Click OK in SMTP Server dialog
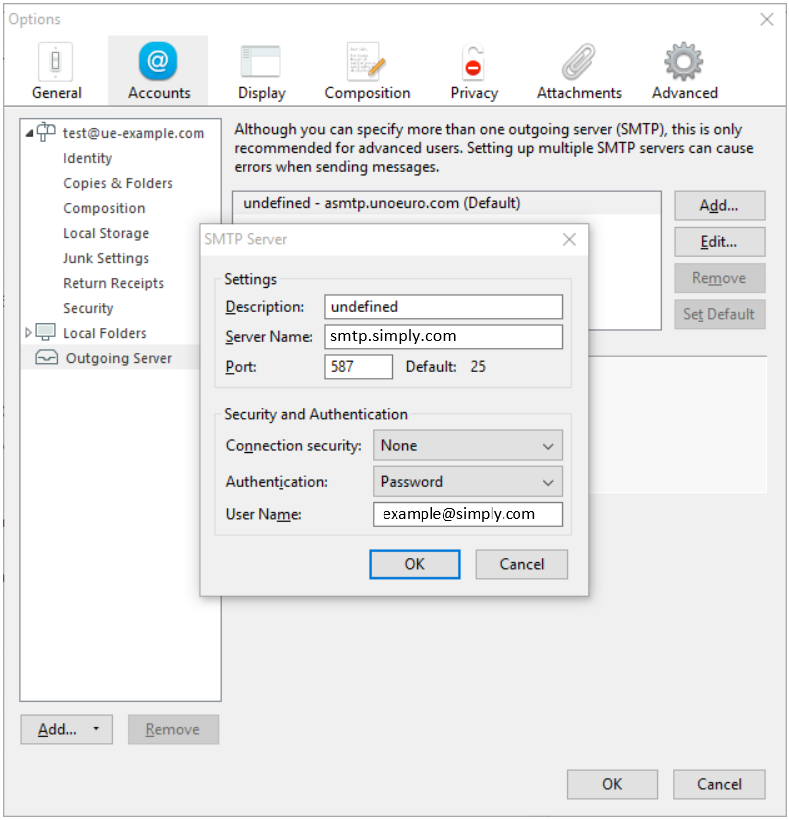The height and width of the screenshot is (820, 789). pos(414,564)
